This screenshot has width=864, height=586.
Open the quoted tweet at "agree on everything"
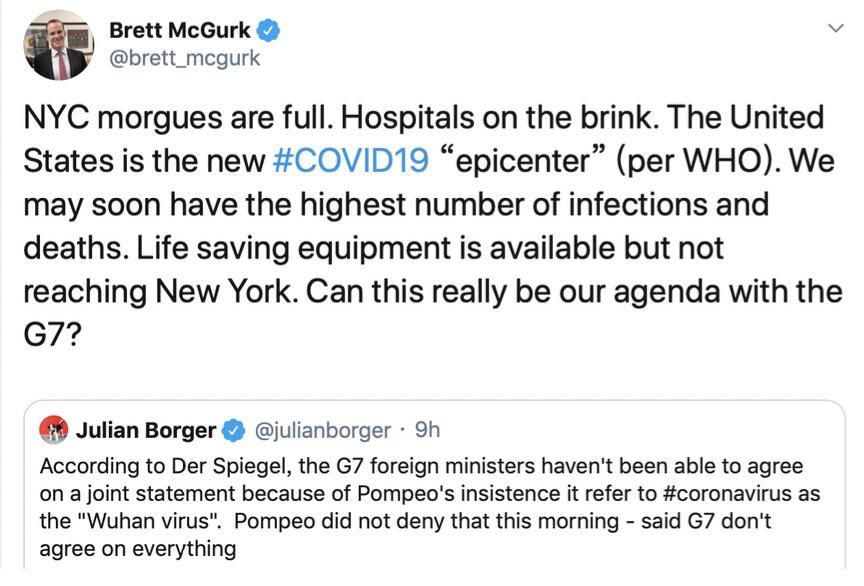pos(138,549)
